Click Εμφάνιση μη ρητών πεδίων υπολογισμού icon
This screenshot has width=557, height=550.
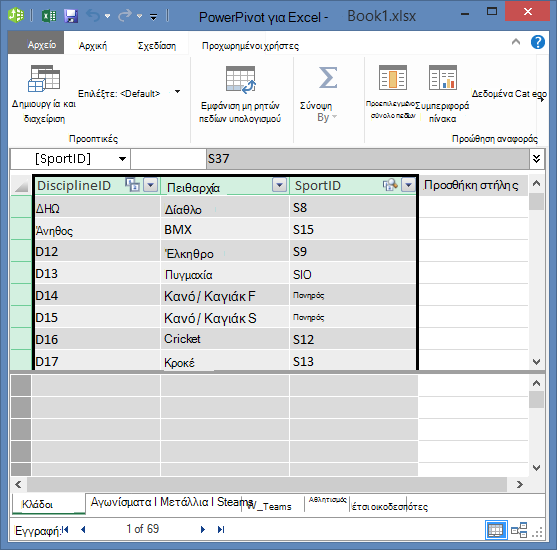point(241,80)
